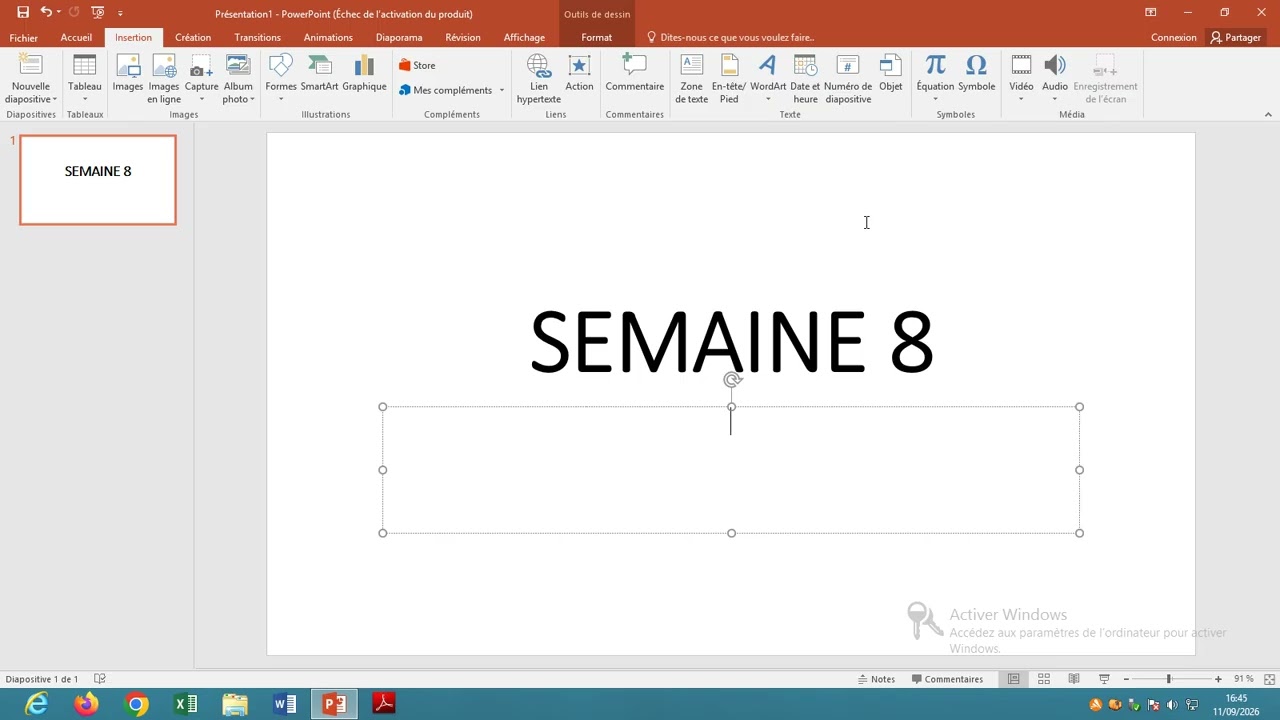This screenshot has height=720, width=1280.
Task: Insert a Zone de texte
Action: (691, 78)
